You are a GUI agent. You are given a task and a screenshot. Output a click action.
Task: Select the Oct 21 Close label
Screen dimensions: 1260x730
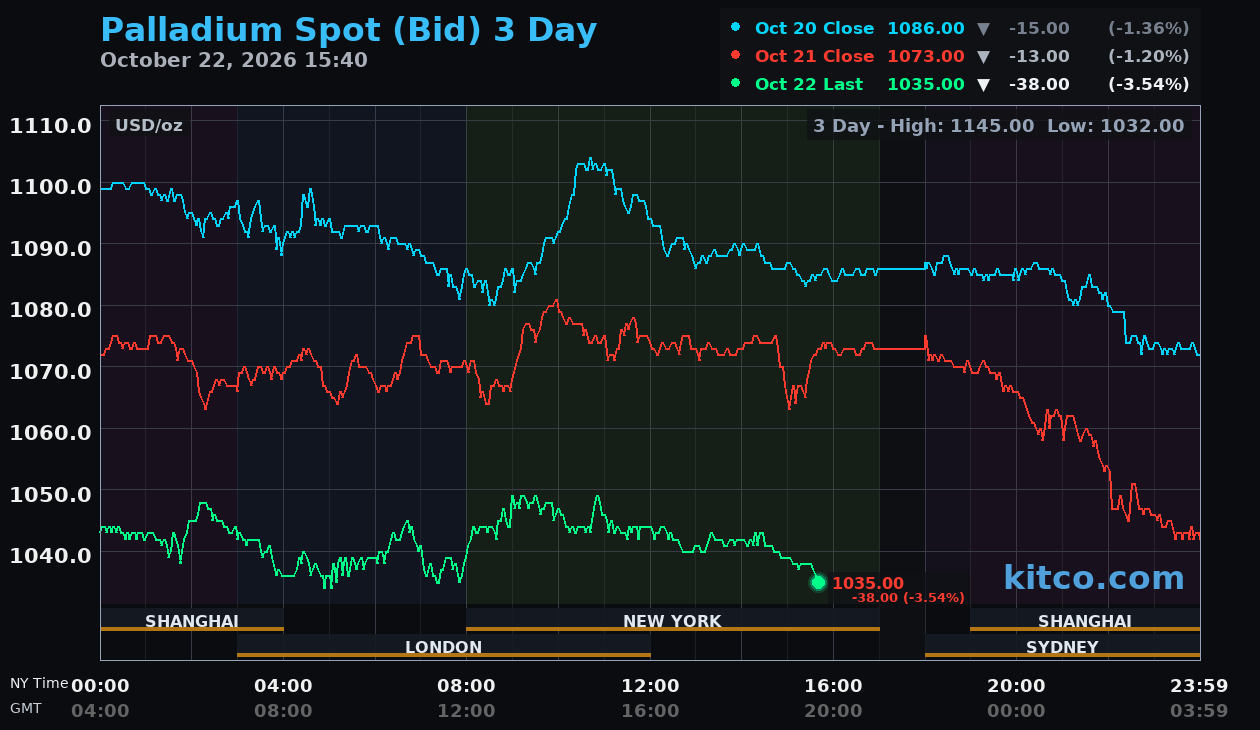[814, 56]
